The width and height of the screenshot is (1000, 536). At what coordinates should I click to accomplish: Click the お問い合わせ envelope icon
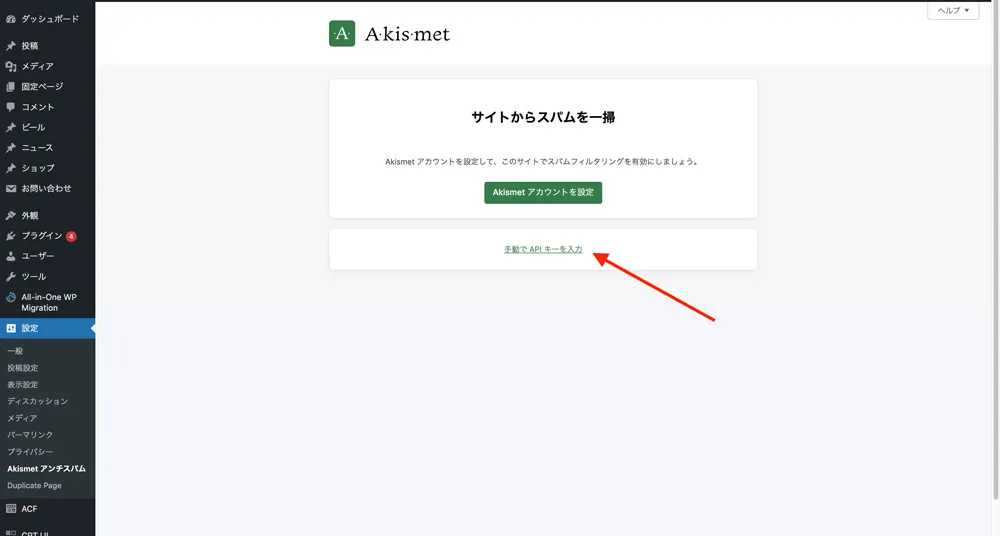pyautogui.click(x=11, y=188)
